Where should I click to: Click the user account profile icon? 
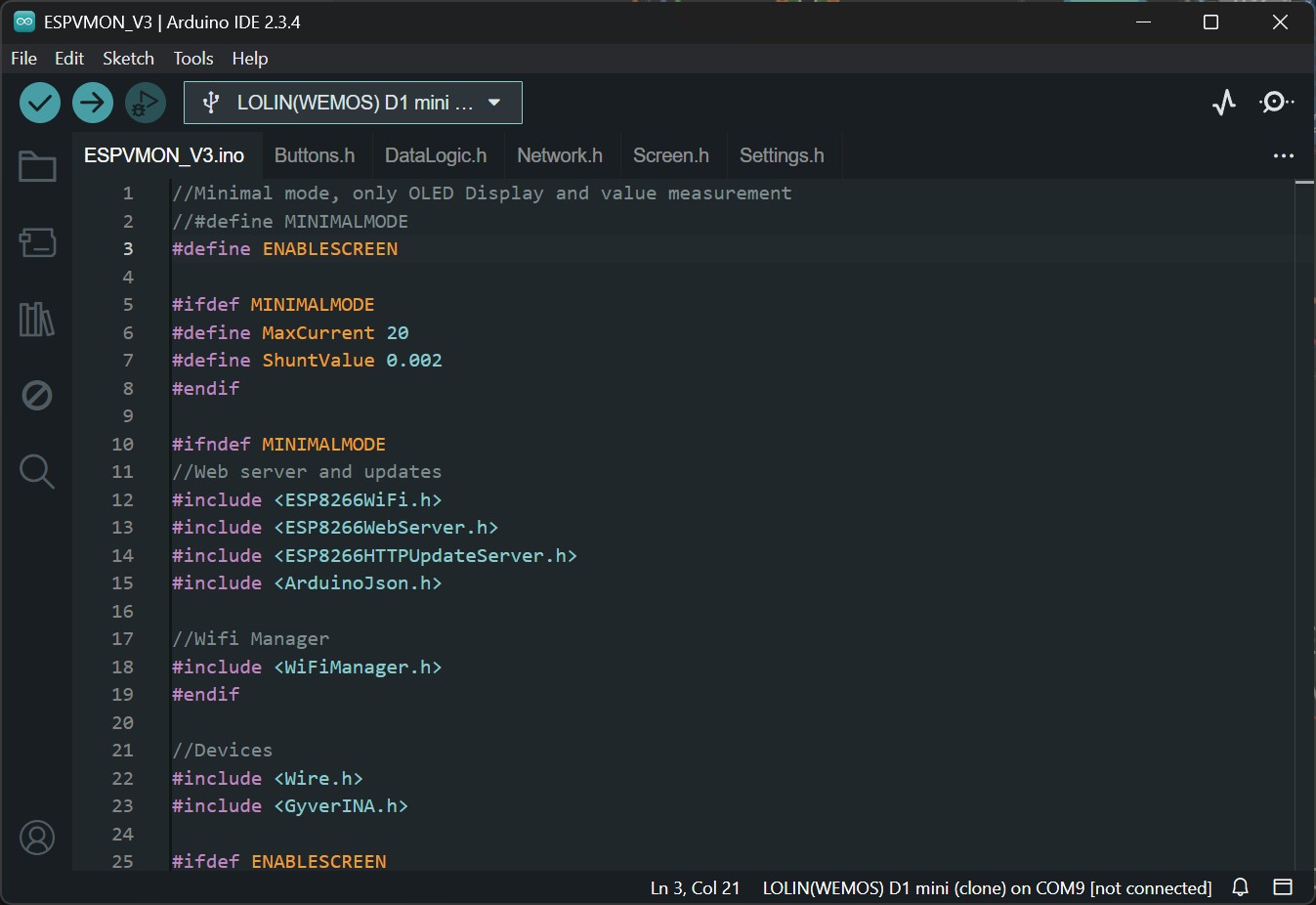[37, 839]
